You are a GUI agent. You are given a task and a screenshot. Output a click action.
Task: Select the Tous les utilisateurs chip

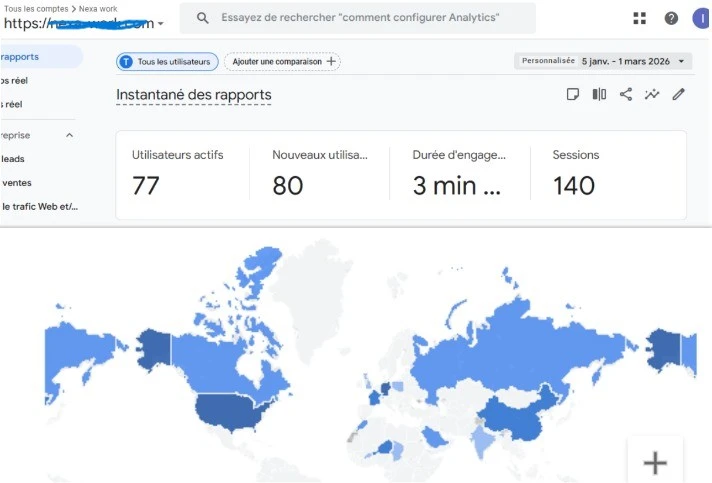(x=167, y=62)
